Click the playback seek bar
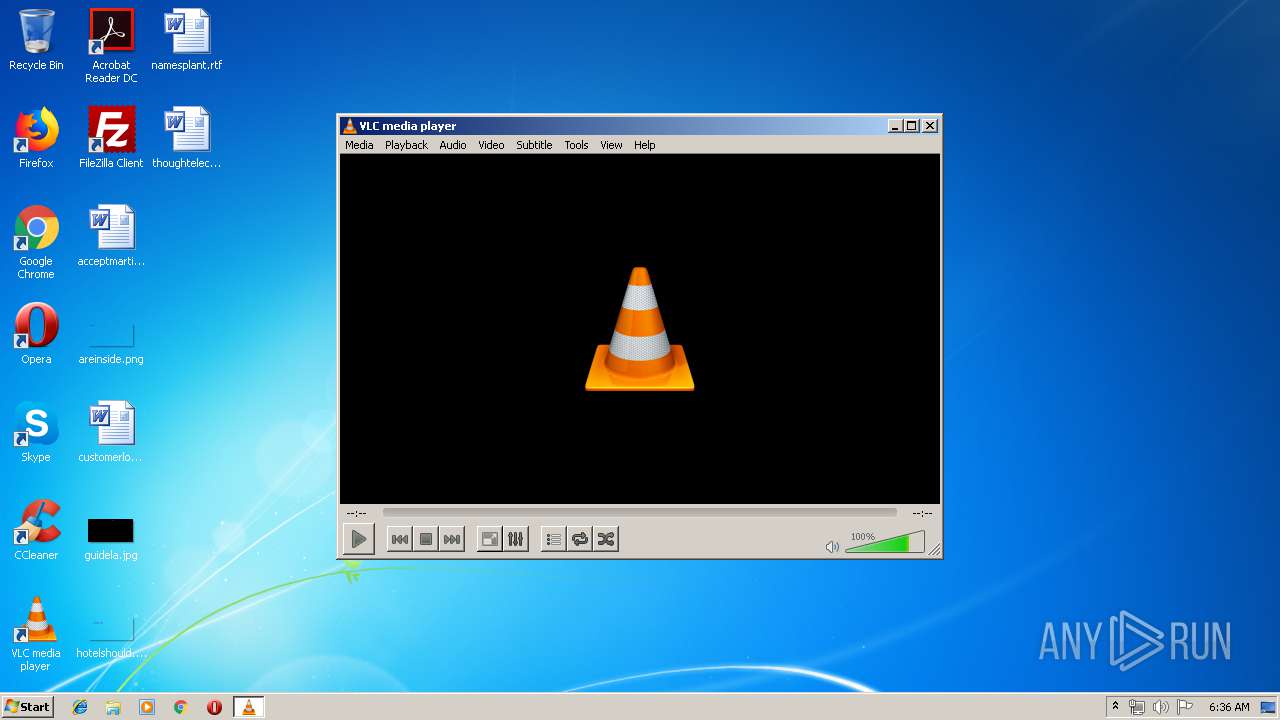1280x720 pixels. click(639, 512)
